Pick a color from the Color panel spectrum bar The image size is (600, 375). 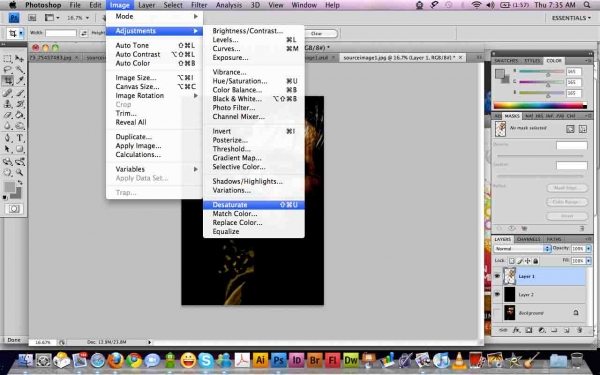point(540,106)
